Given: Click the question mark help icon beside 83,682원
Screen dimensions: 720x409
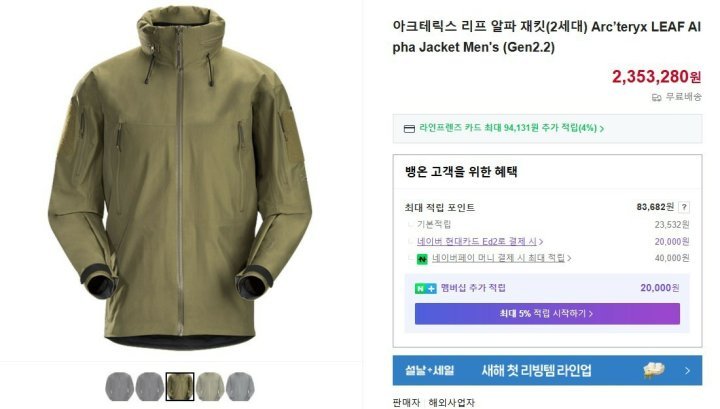Looking at the screenshot, I should click(684, 207).
